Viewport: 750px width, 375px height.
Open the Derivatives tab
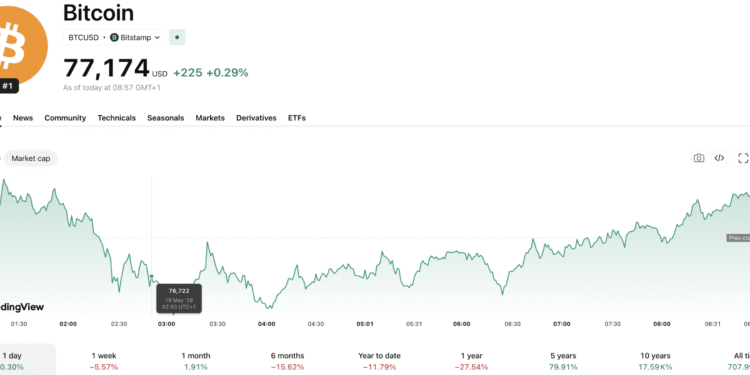tap(256, 118)
